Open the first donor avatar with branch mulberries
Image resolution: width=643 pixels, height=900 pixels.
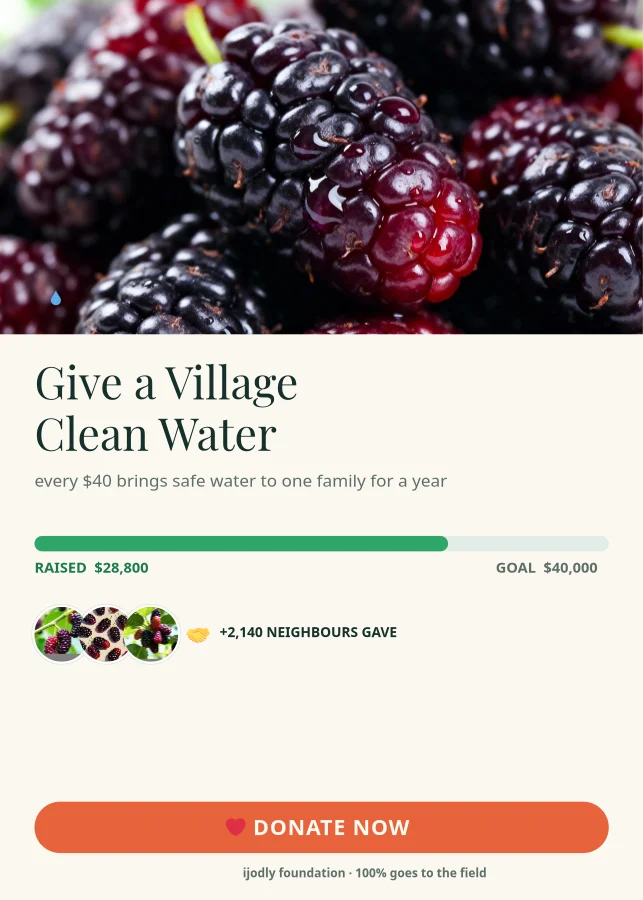click(59, 634)
